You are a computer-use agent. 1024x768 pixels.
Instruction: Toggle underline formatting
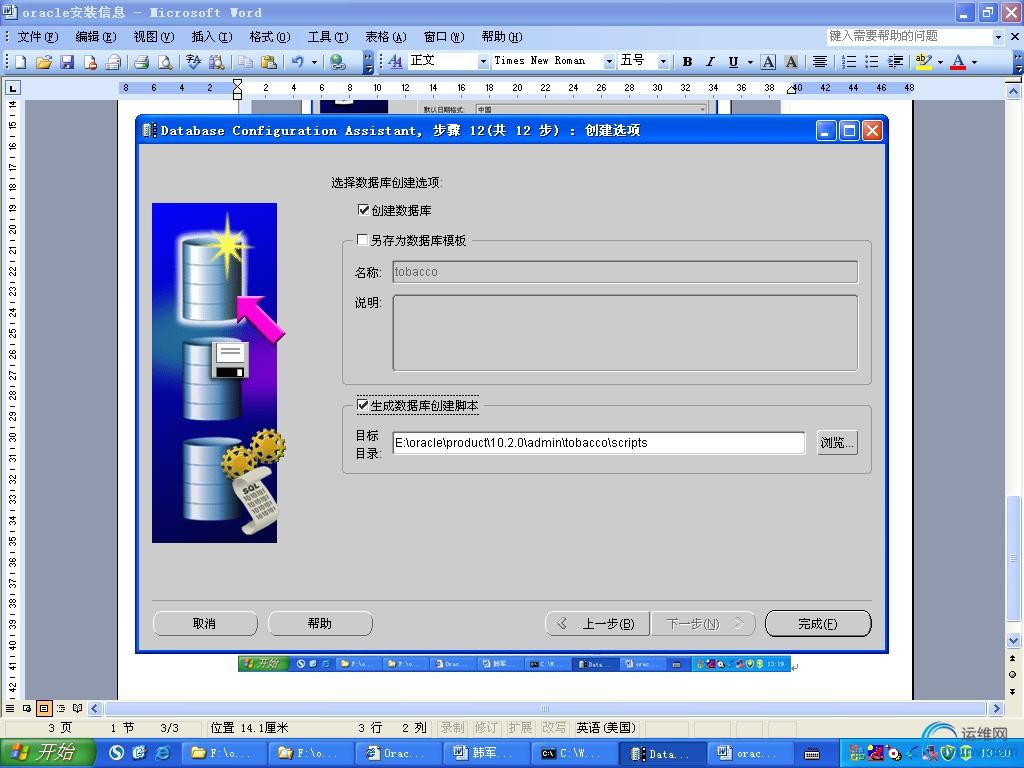coord(733,61)
